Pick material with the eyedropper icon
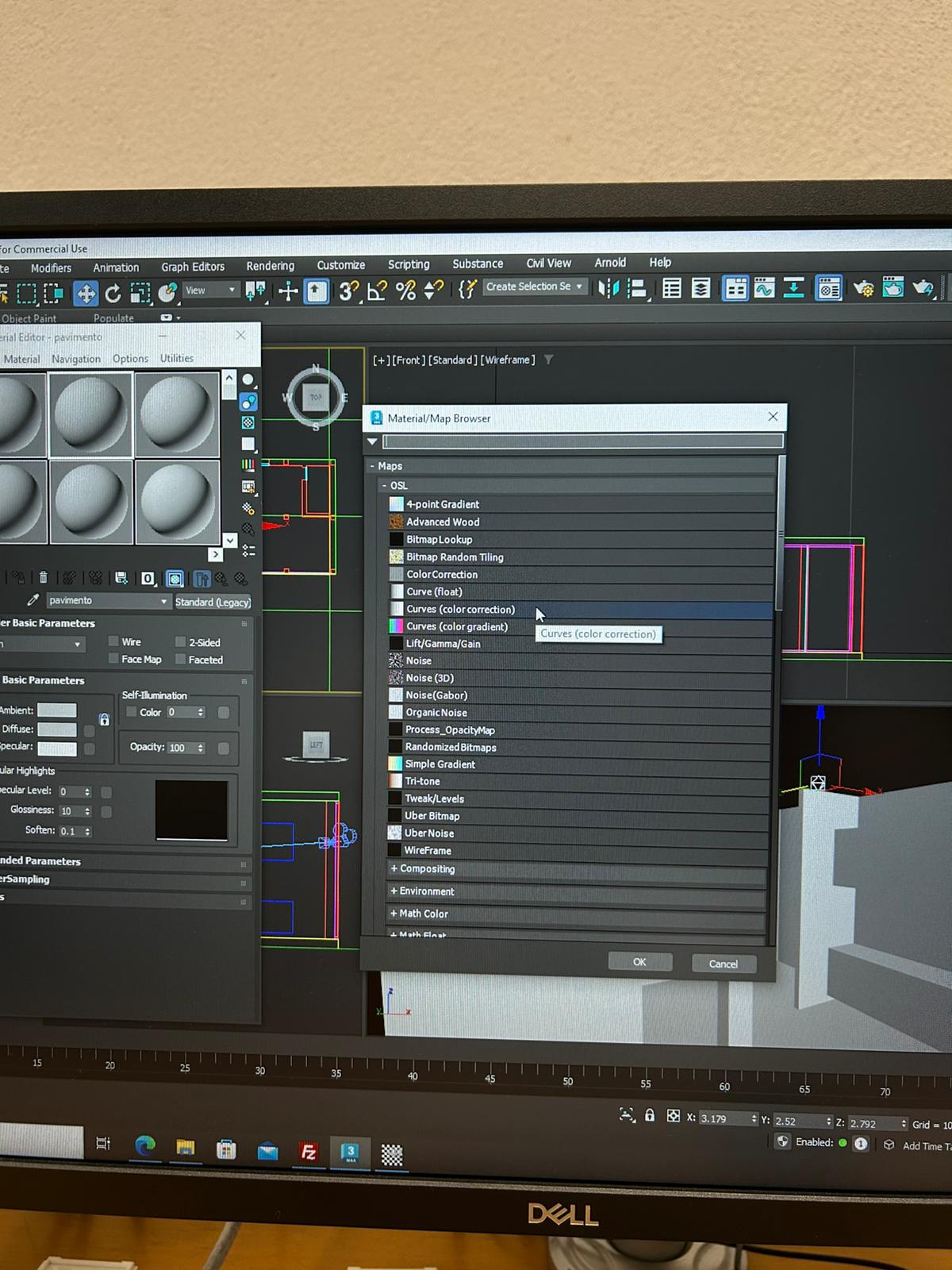The width and height of the screenshot is (952, 1270). [33, 600]
